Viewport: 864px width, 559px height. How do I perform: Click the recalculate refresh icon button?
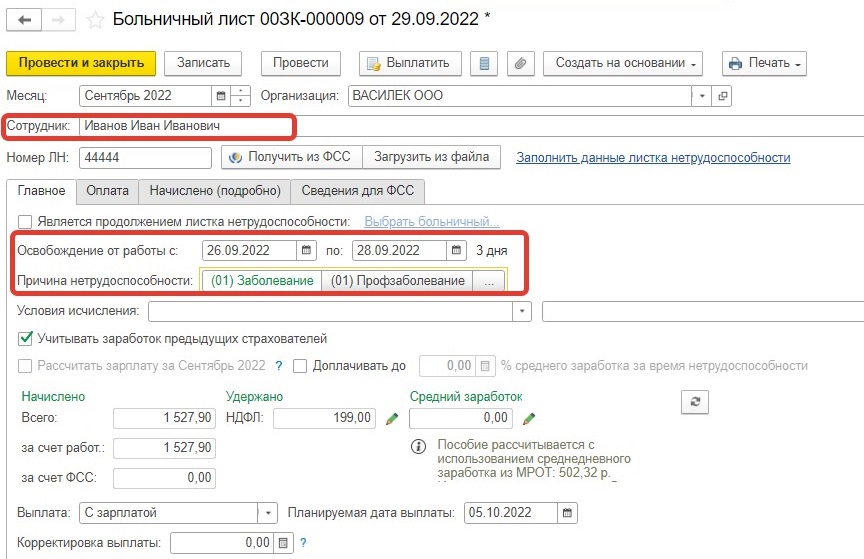click(x=695, y=401)
